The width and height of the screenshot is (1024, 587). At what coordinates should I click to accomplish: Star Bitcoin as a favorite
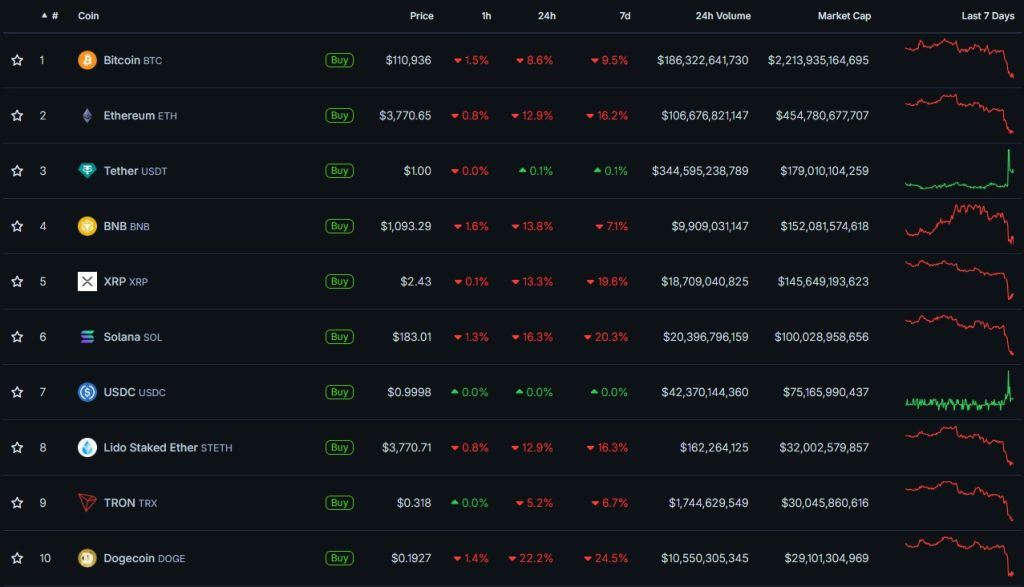(17, 60)
